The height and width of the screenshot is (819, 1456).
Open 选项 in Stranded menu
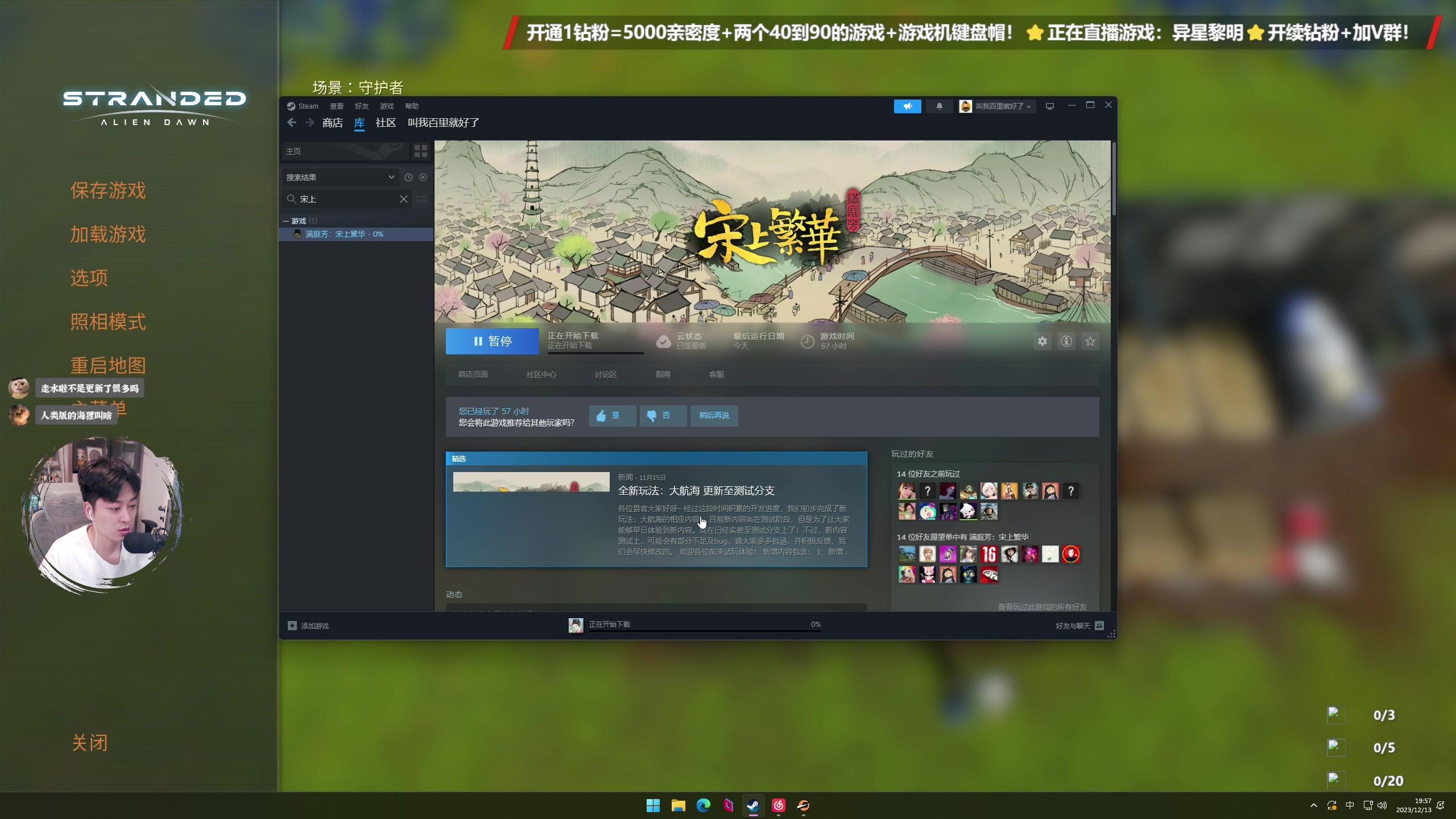click(89, 278)
